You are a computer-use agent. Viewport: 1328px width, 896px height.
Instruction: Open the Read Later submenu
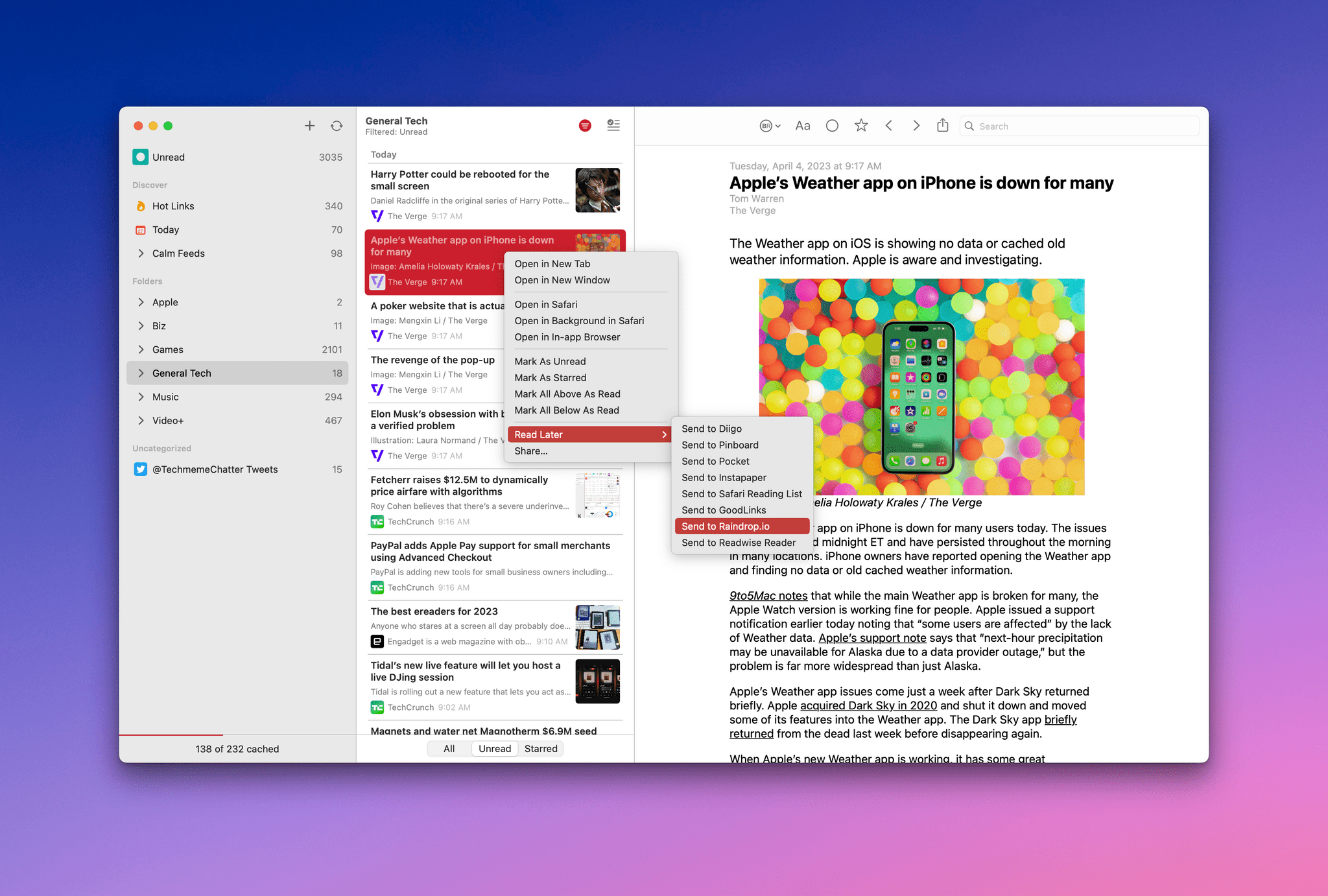click(x=590, y=435)
